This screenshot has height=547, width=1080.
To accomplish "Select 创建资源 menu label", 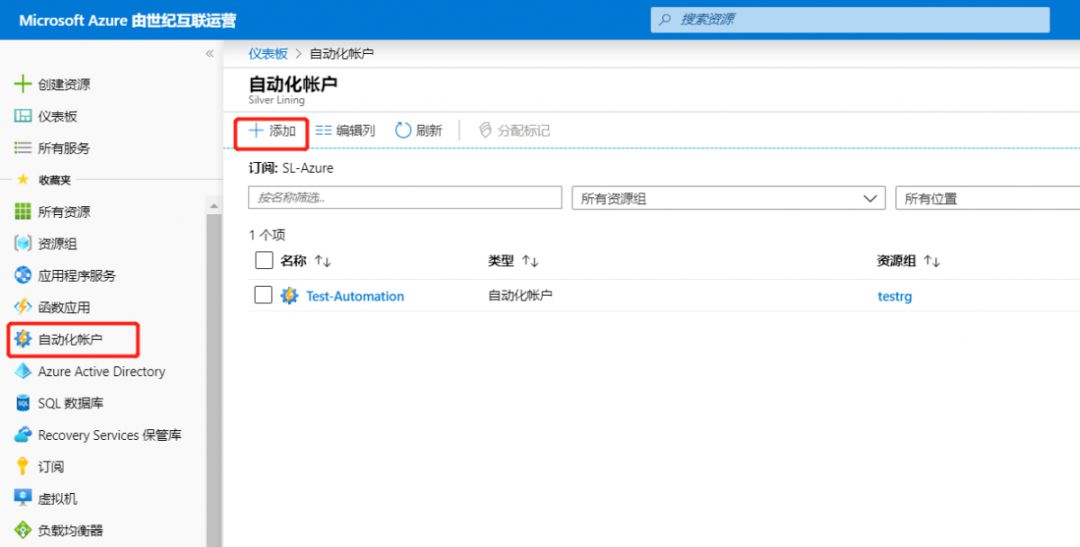I will (64, 84).
